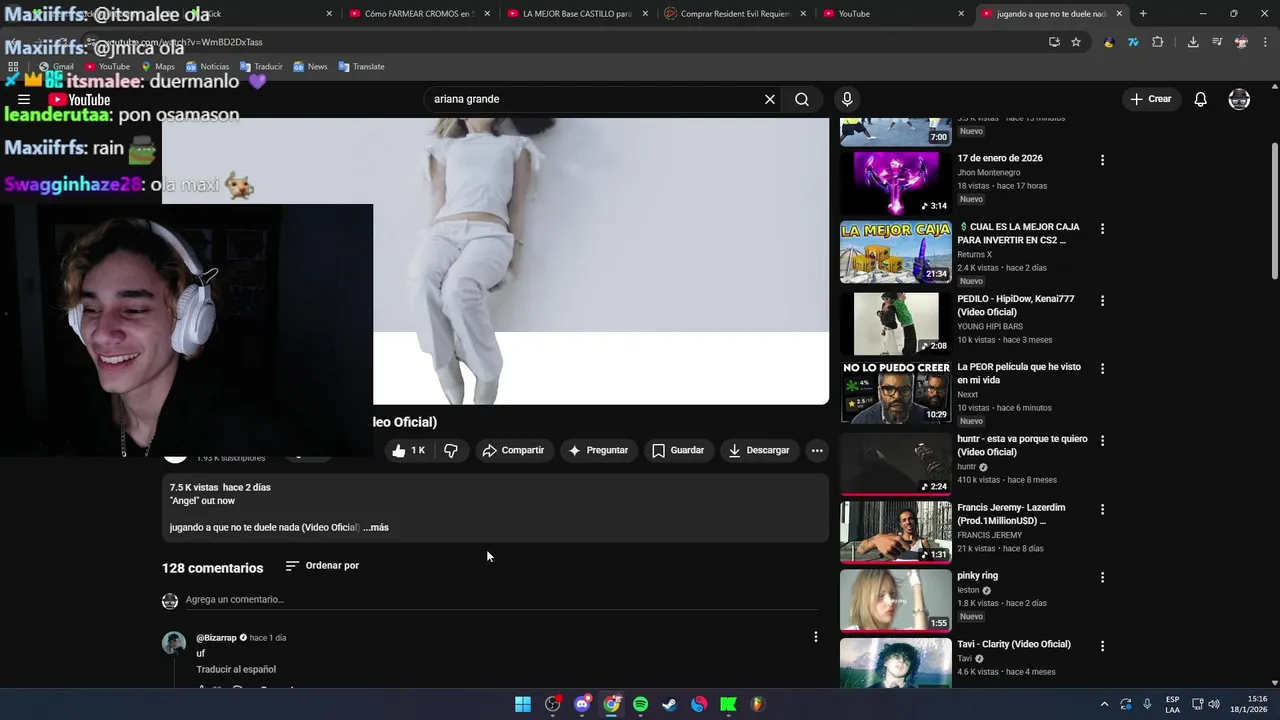Open Discord from the taskbar

click(x=582, y=704)
